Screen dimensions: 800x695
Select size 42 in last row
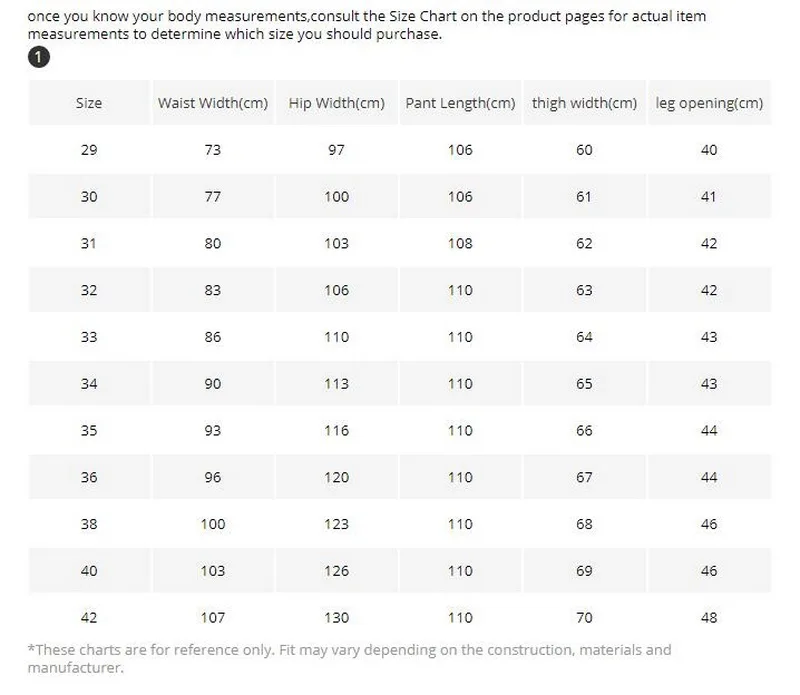[89, 618]
